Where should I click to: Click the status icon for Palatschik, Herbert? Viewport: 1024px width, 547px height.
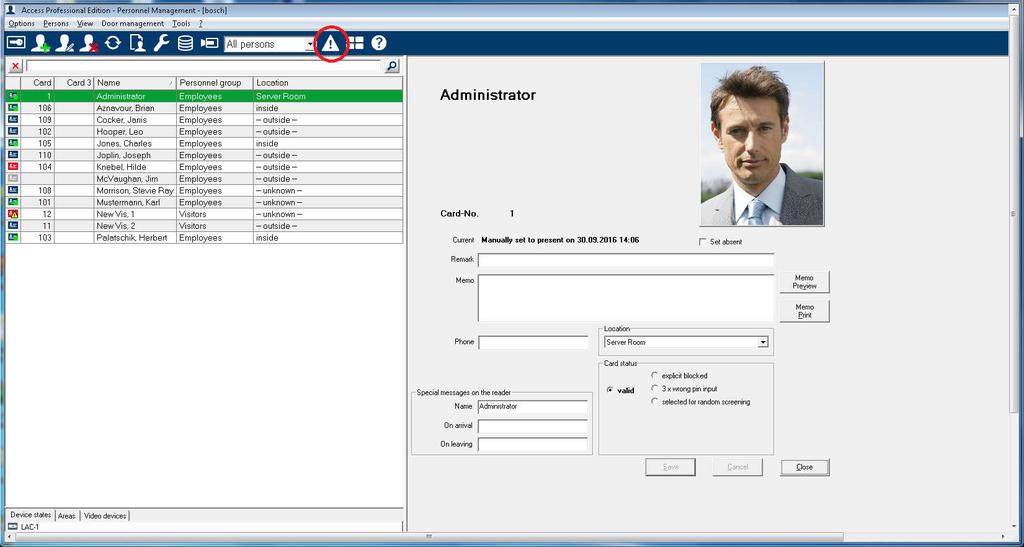coord(13,238)
